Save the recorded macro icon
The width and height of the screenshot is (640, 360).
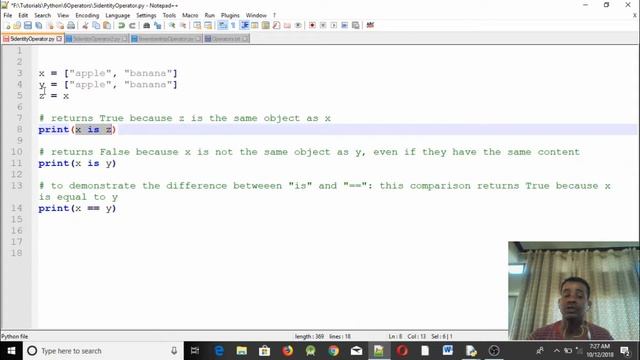point(356,26)
